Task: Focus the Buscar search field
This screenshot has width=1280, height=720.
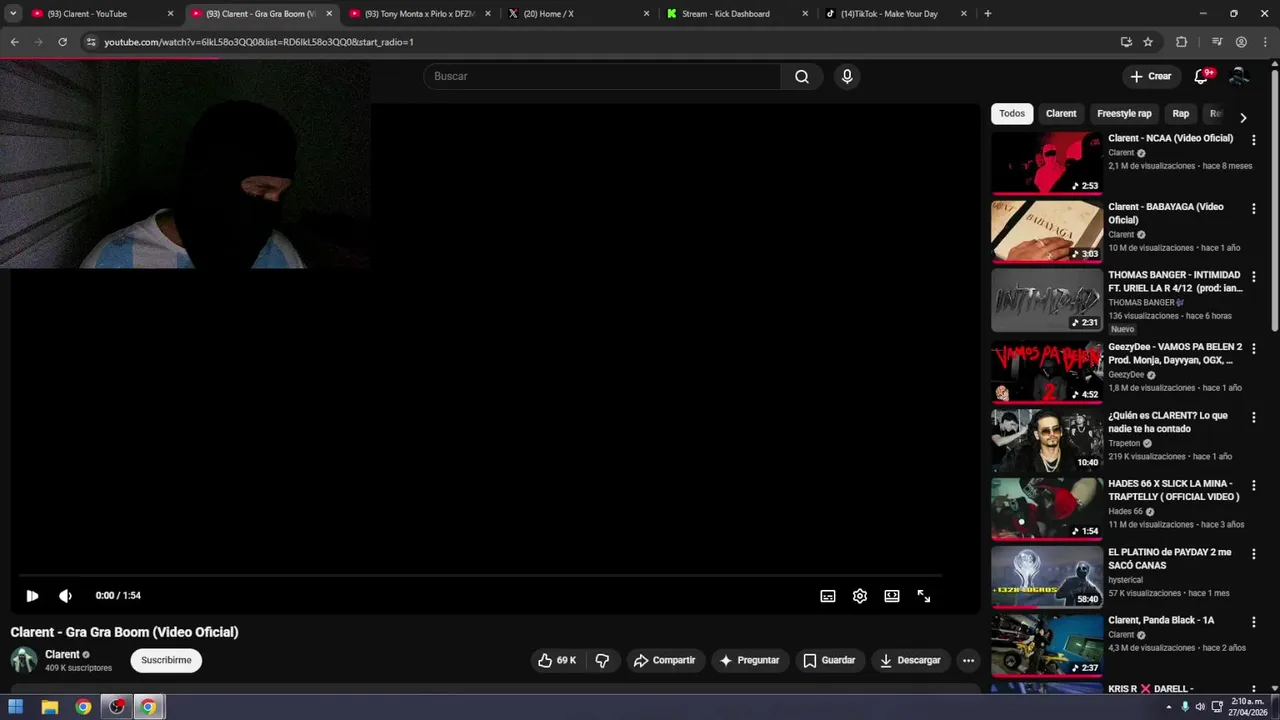Action: point(602,76)
